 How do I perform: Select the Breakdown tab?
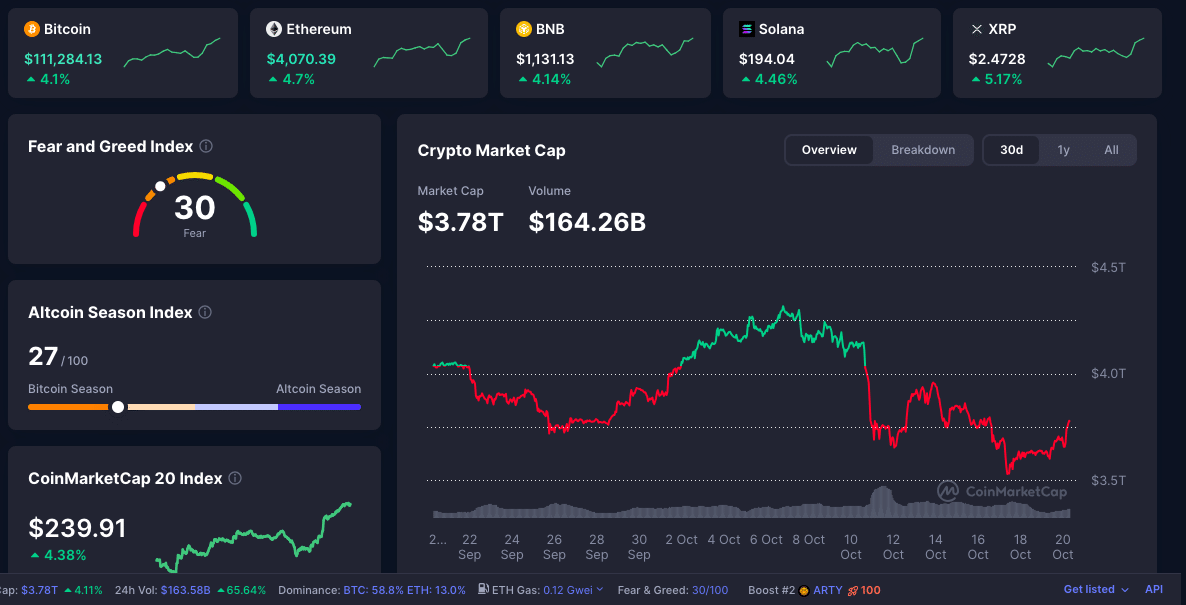(x=923, y=150)
